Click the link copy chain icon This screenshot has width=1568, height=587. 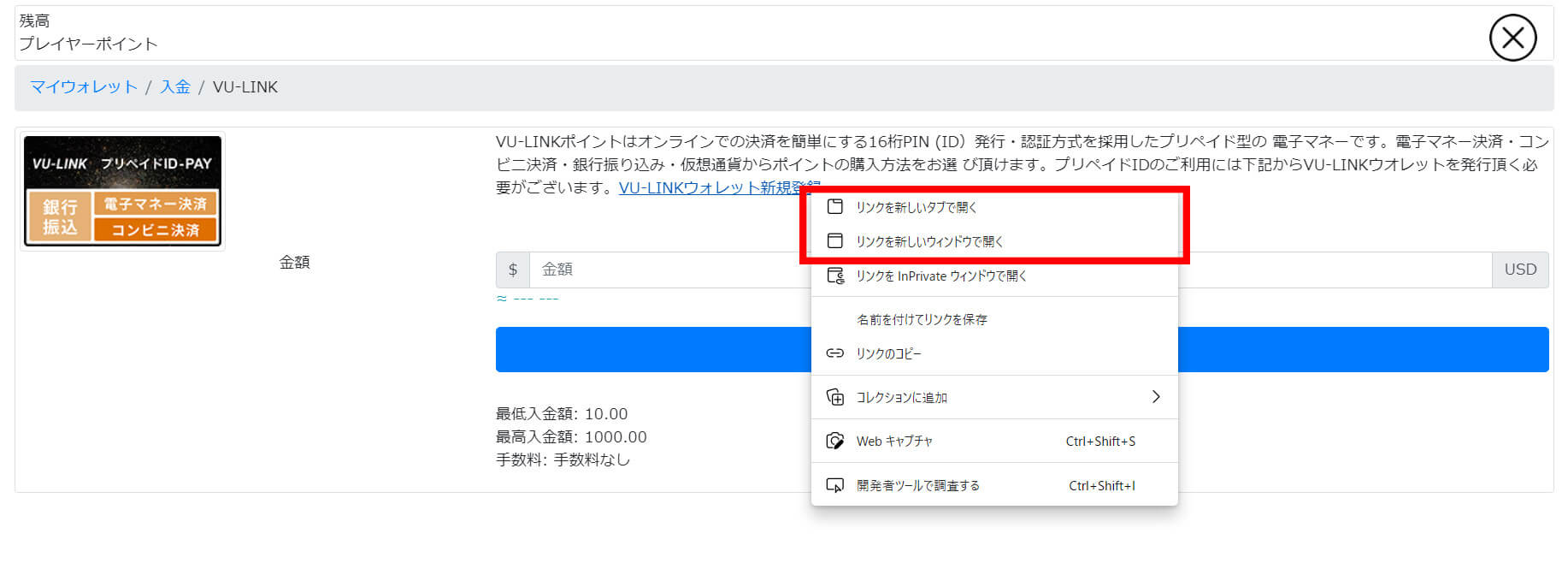[x=835, y=353]
